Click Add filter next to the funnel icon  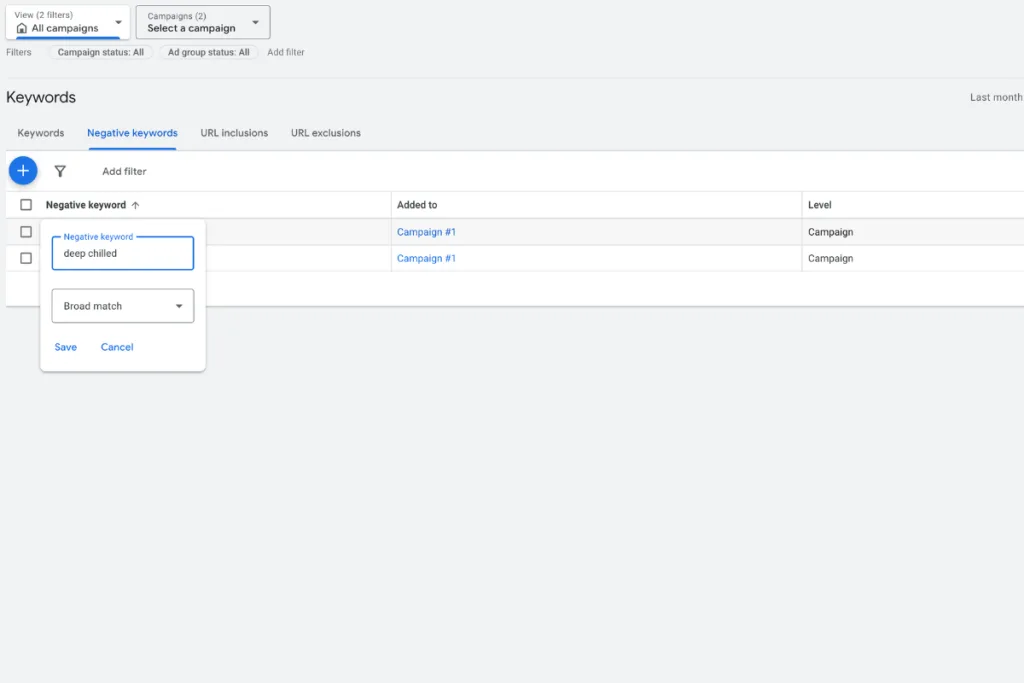point(124,171)
